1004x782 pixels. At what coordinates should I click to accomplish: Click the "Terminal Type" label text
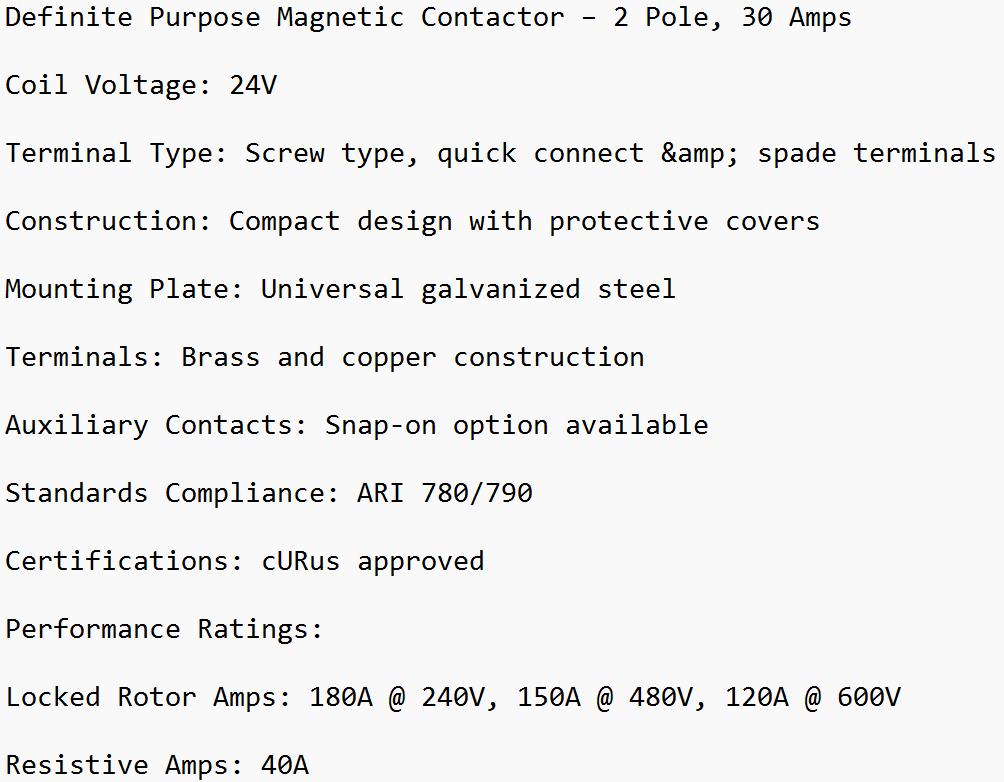(107, 153)
